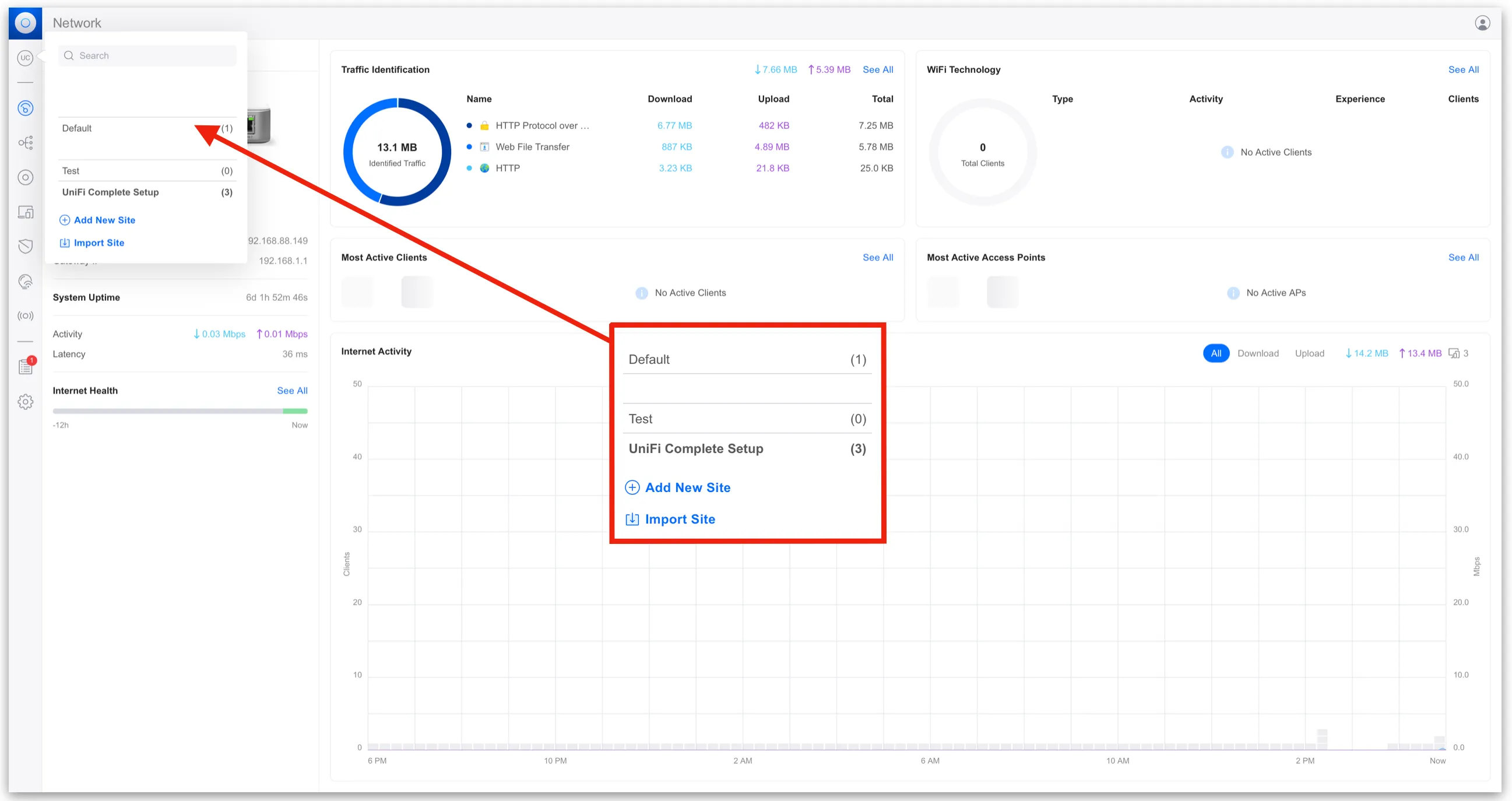Open the user account icon top right

point(1482,23)
